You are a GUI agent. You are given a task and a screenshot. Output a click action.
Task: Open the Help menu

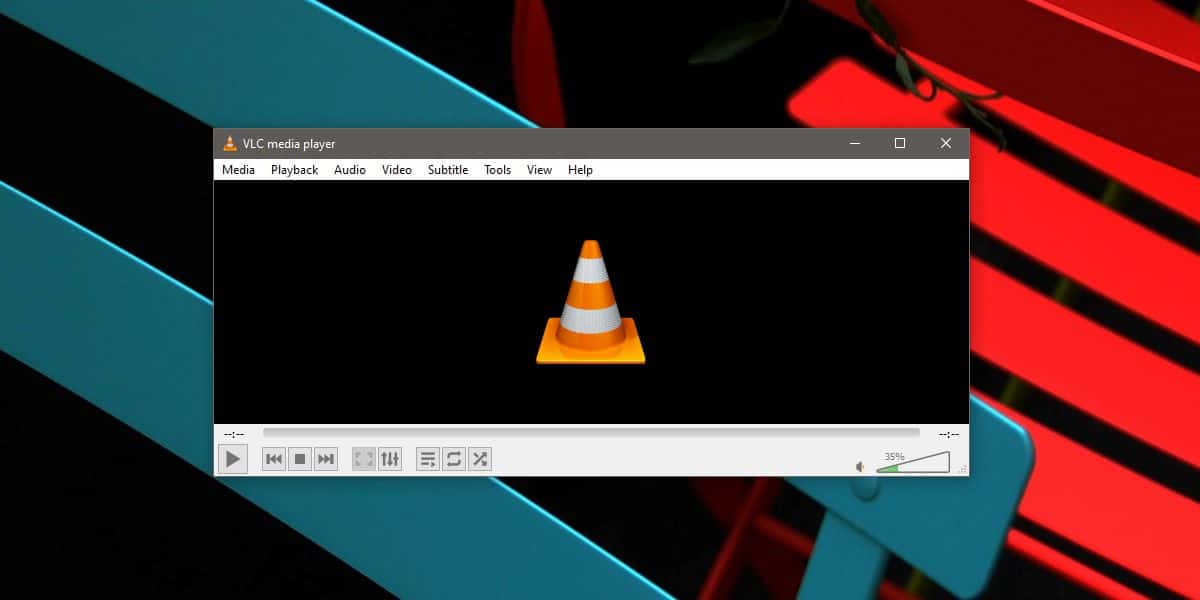[580, 170]
